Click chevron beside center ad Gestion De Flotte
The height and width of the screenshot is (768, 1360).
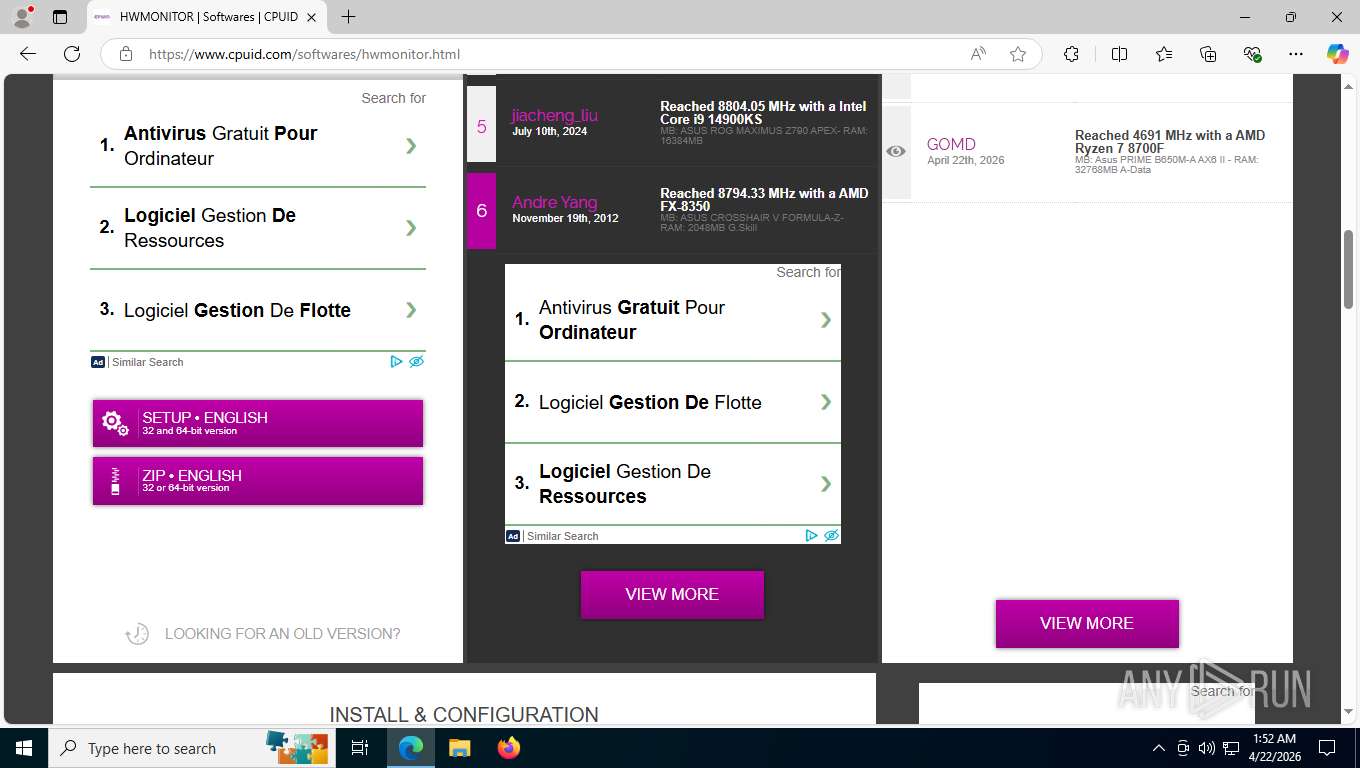pos(826,402)
